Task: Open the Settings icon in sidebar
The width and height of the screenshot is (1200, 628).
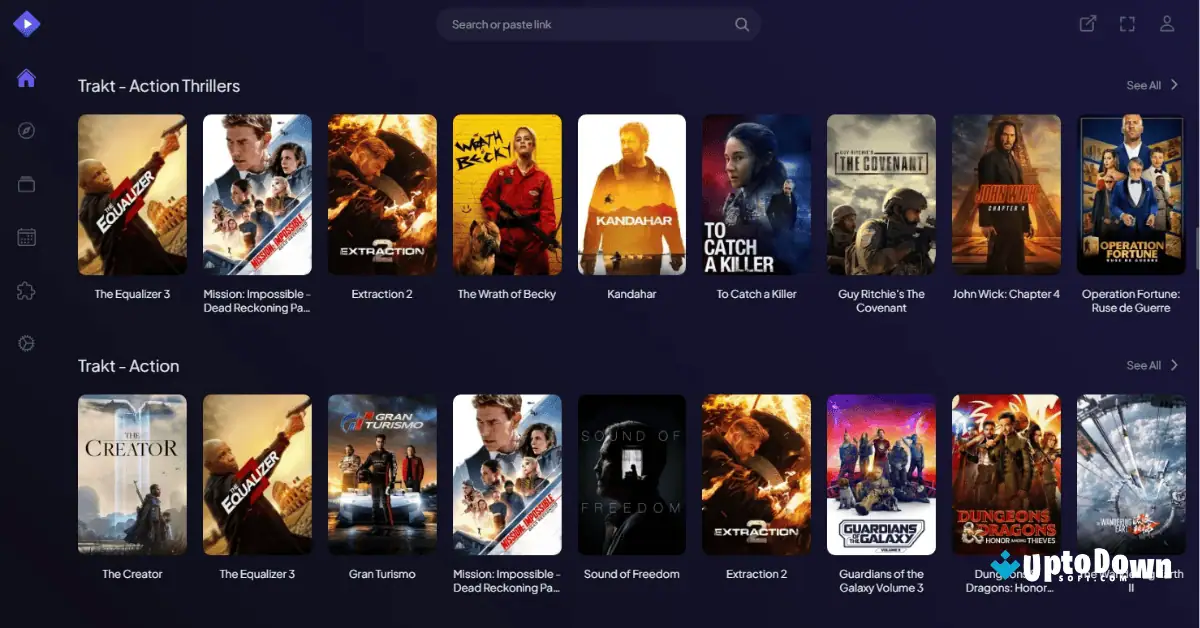Action: coord(26,343)
